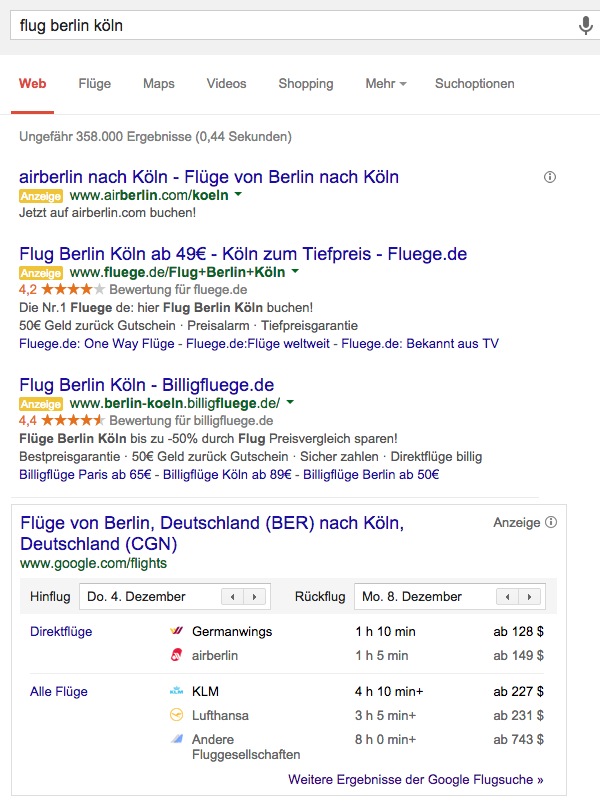Switch to the Flüge tab
Screen dimensions: 600x802
point(95,83)
